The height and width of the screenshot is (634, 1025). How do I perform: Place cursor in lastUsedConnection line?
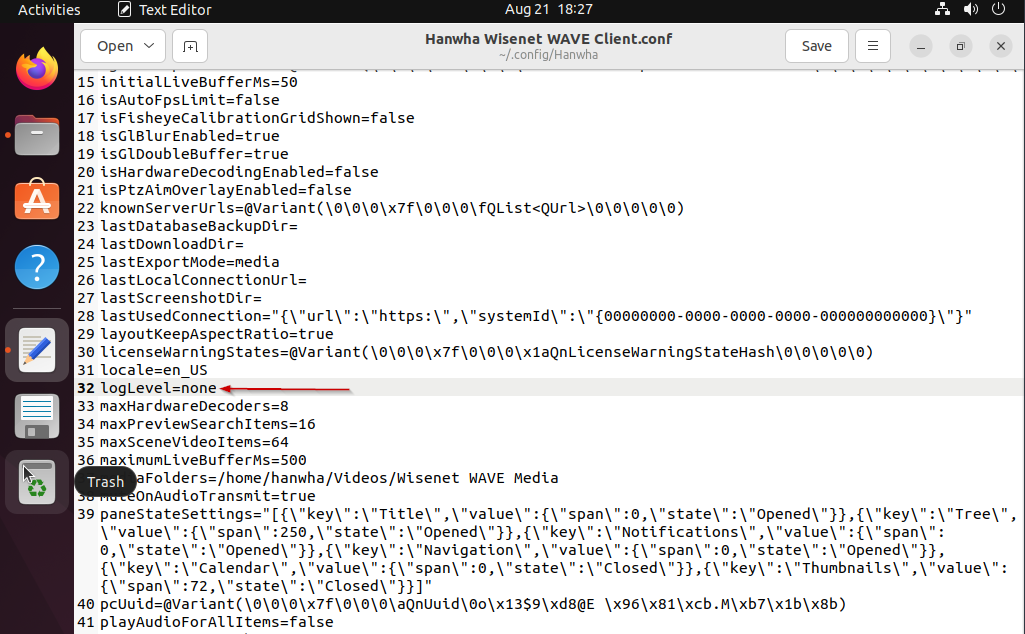[536, 316]
